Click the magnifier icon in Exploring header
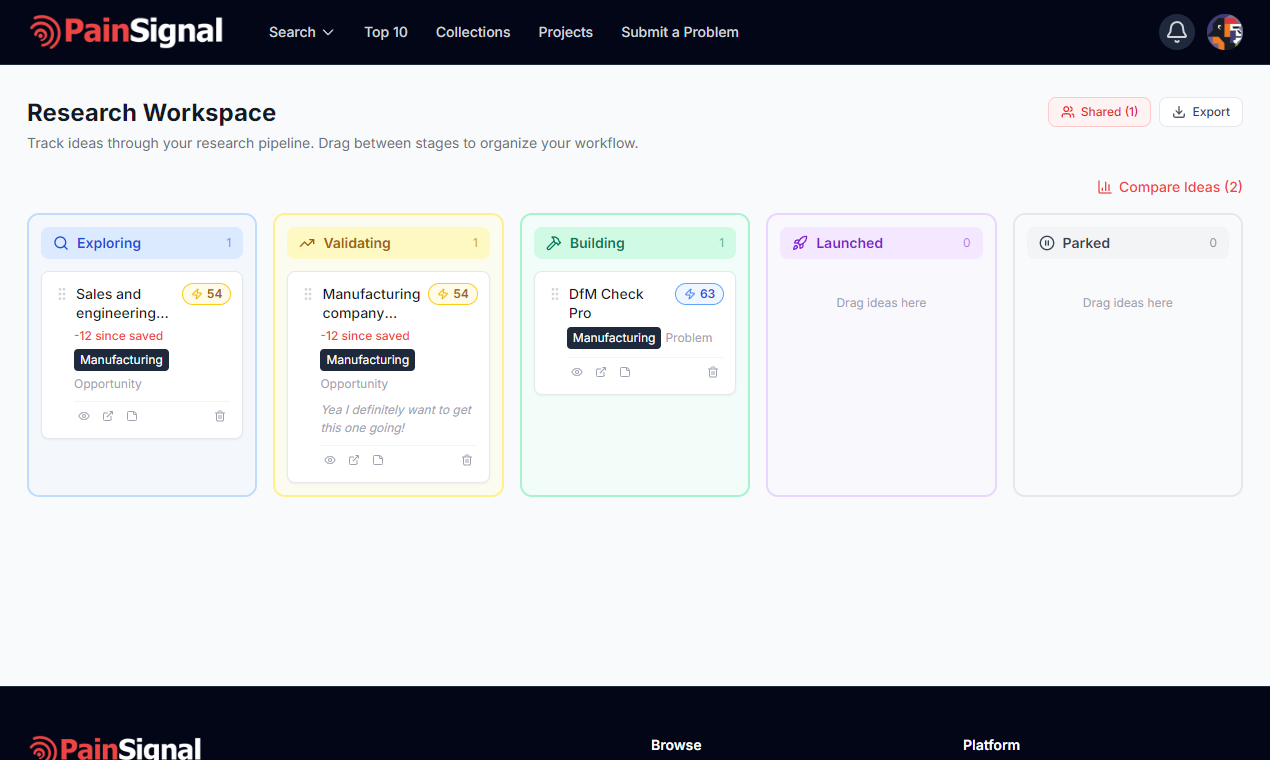 pyautogui.click(x=61, y=243)
